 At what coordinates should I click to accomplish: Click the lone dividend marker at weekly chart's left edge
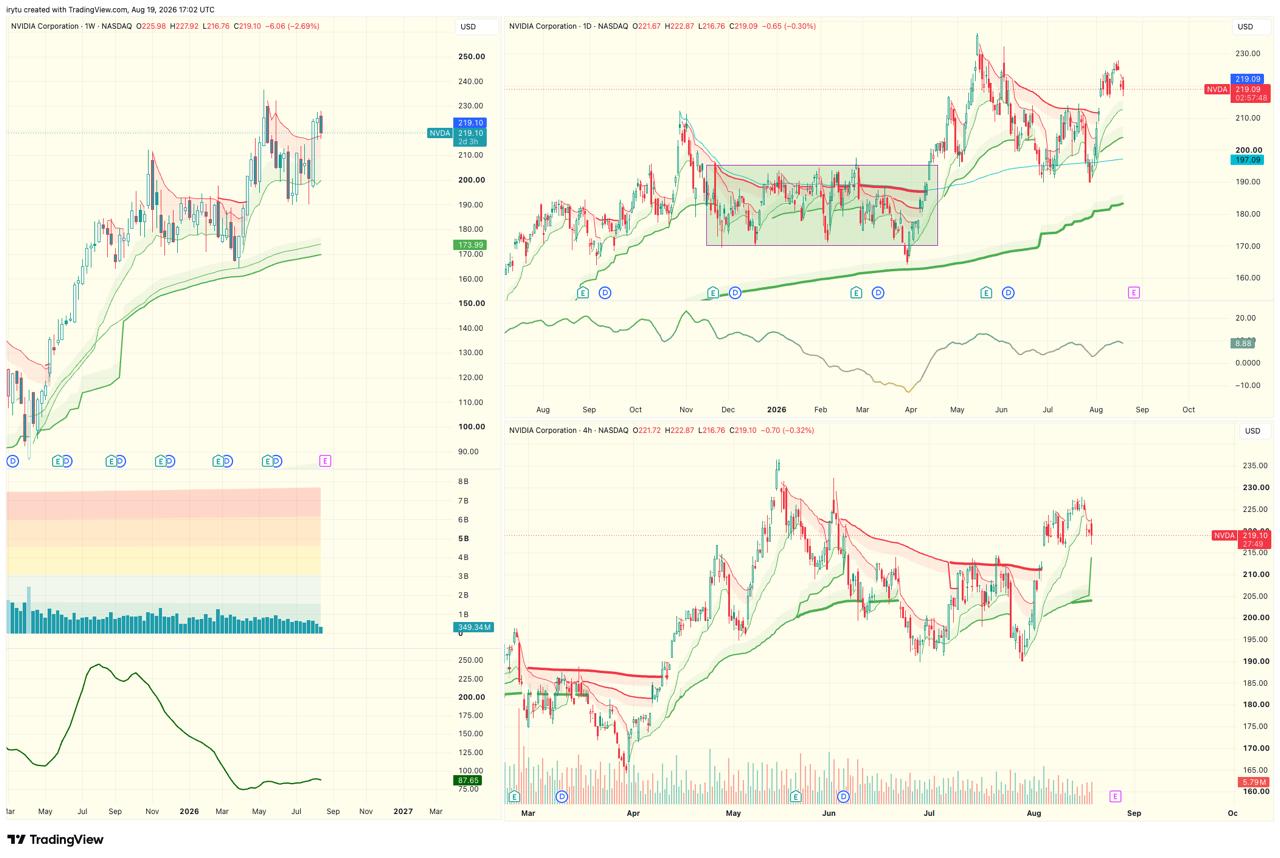pos(12,460)
